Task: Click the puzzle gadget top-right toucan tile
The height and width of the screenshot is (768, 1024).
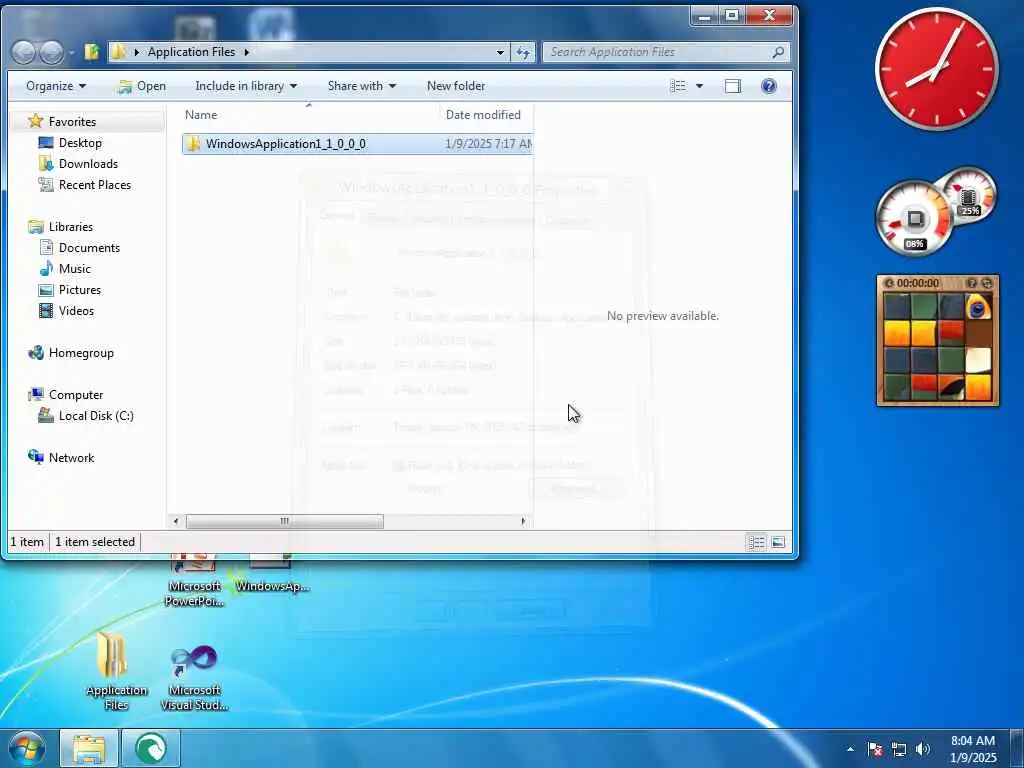Action: [978, 306]
